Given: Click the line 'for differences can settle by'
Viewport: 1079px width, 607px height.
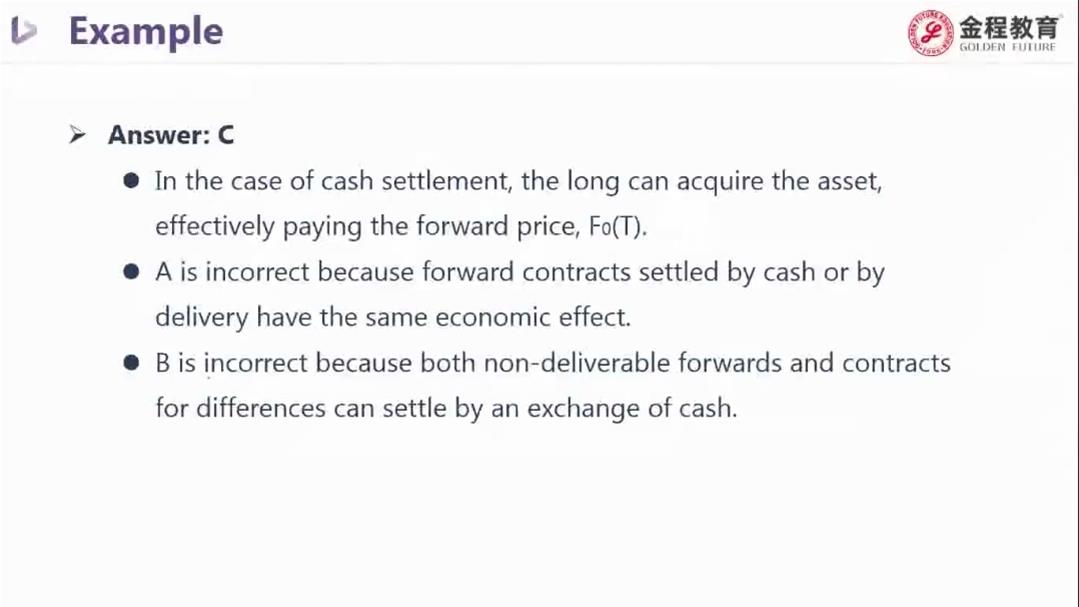Looking at the screenshot, I should 446,409.
